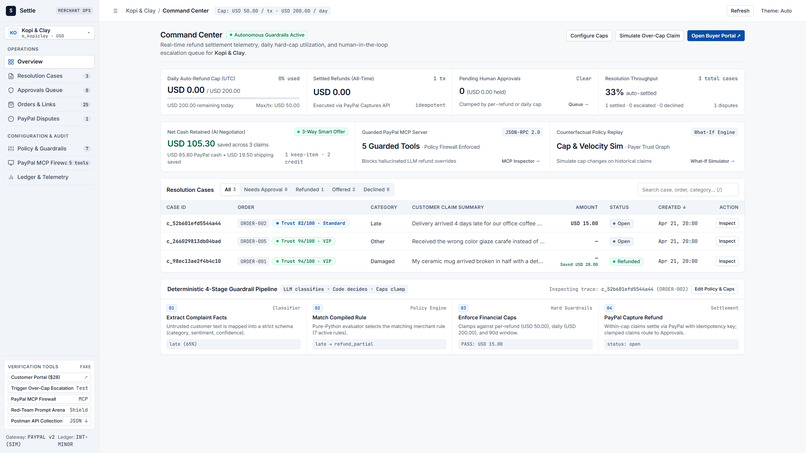The width and height of the screenshot is (806, 453).
Task: Click the PayPal Capture Refund stage card
Action: pyautogui.click(x=671, y=327)
